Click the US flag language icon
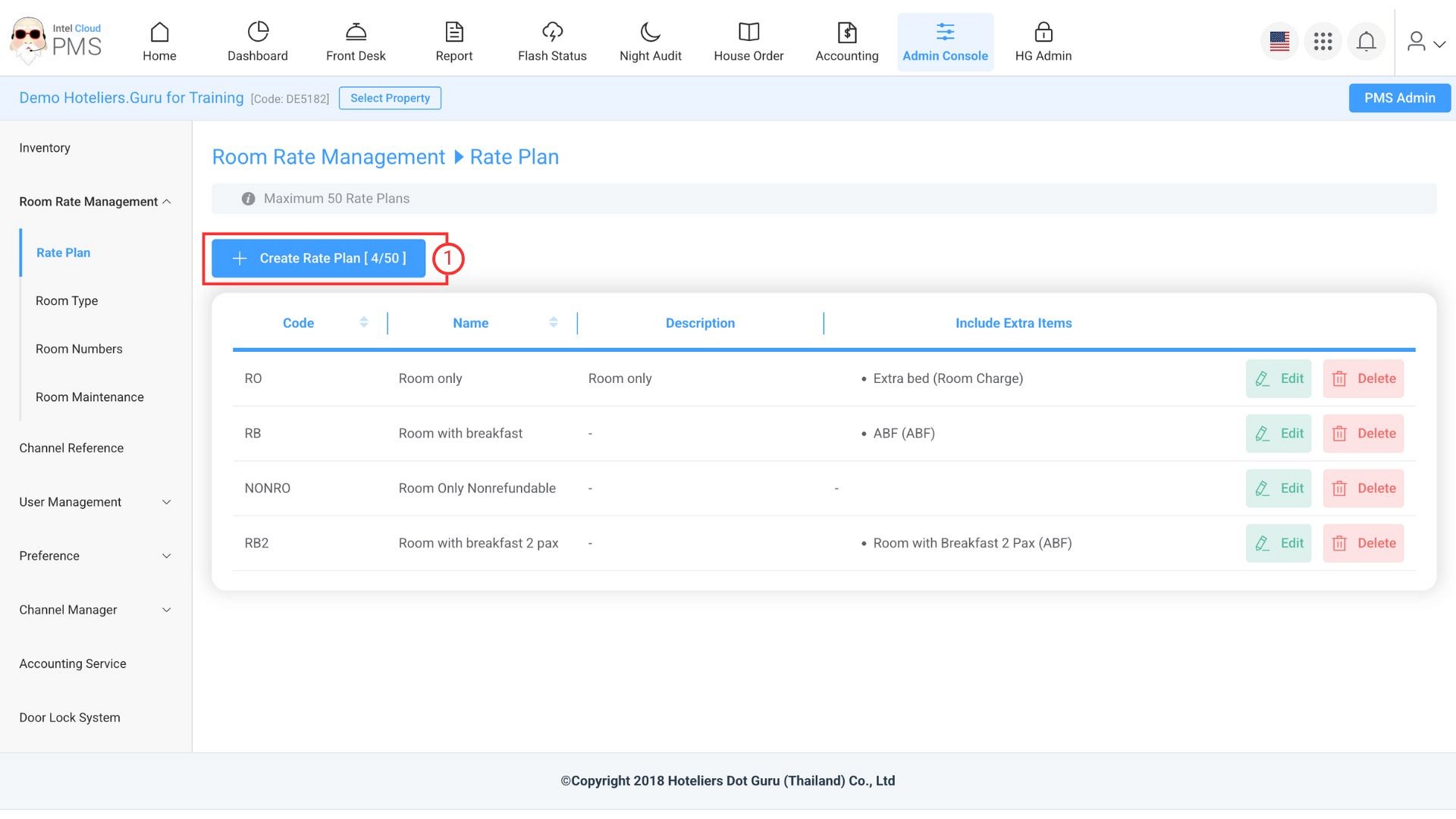Image resolution: width=1456 pixels, height=819 pixels. click(x=1279, y=41)
